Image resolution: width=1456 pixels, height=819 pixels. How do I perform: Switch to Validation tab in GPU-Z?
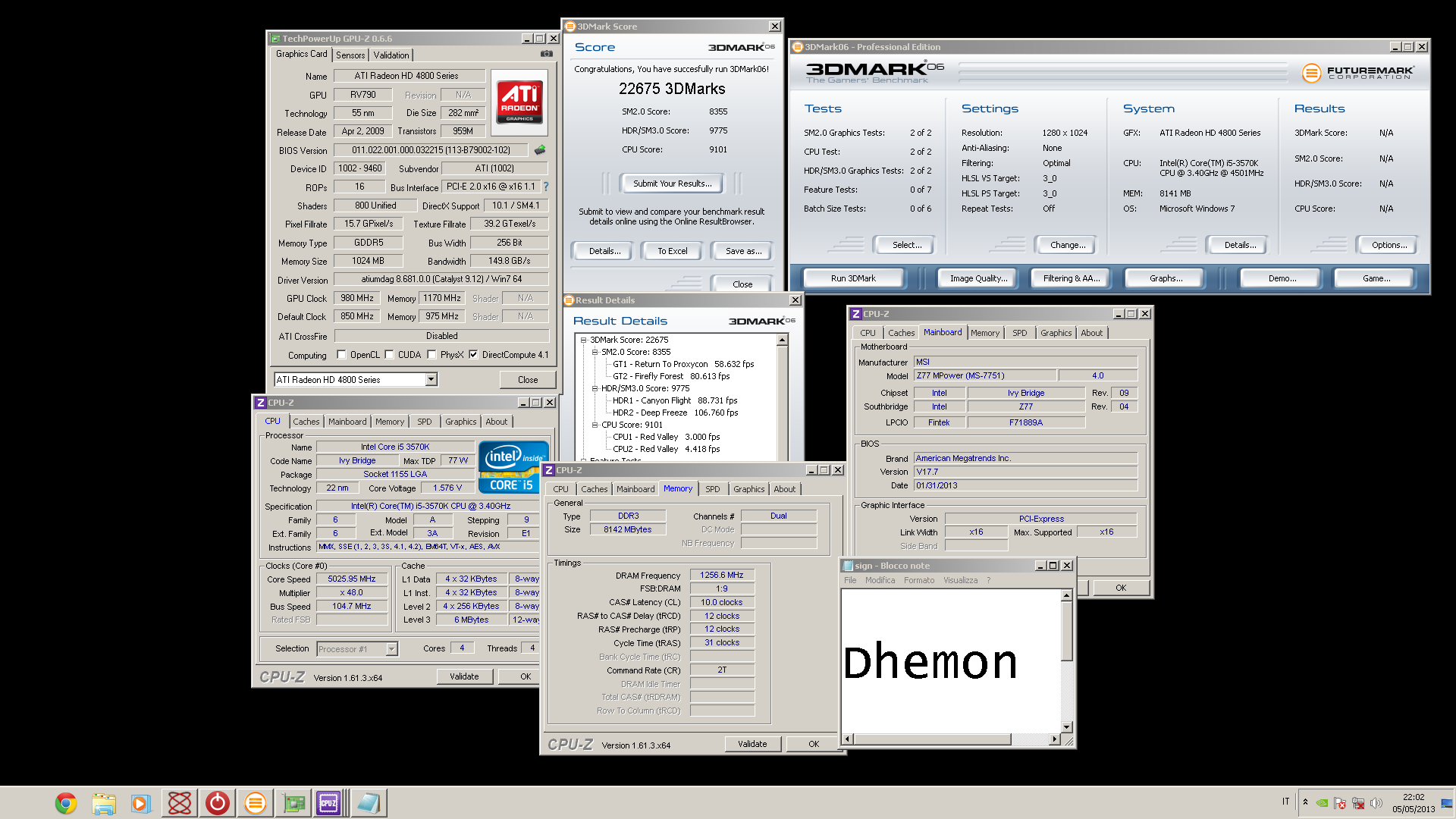click(x=391, y=55)
